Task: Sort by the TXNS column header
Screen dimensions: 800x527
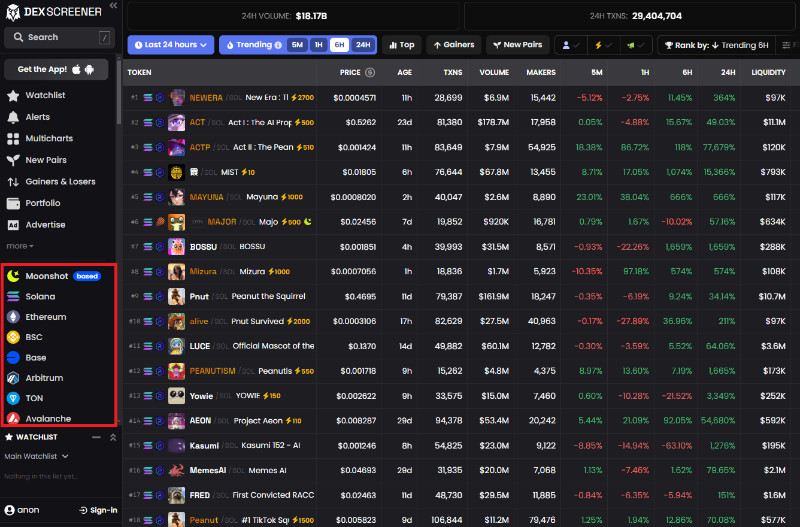Action: pos(453,72)
